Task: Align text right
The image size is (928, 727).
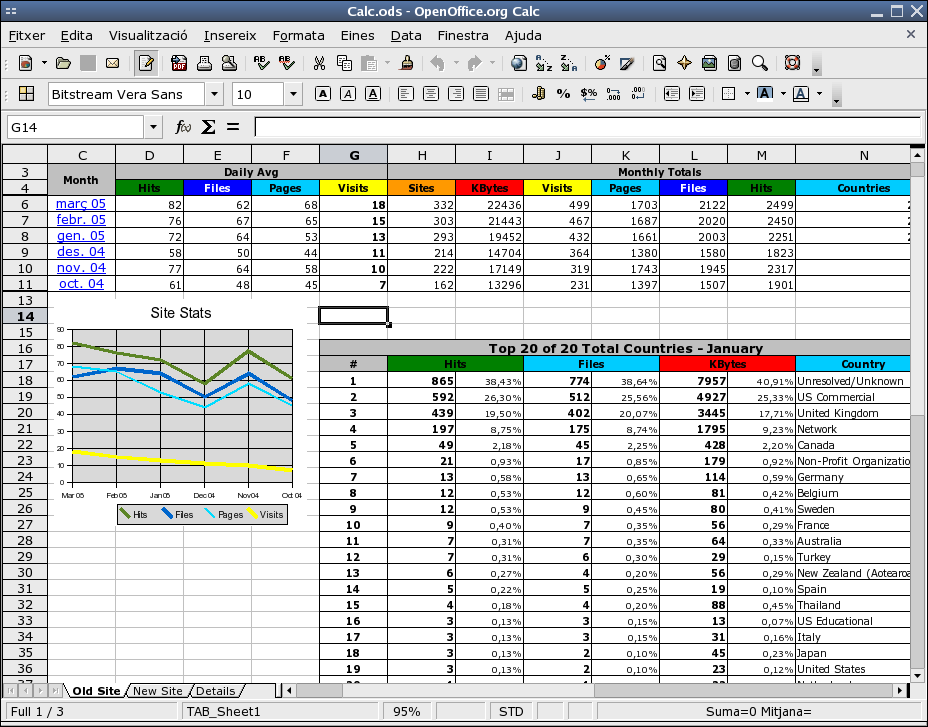Action: (x=456, y=94)
